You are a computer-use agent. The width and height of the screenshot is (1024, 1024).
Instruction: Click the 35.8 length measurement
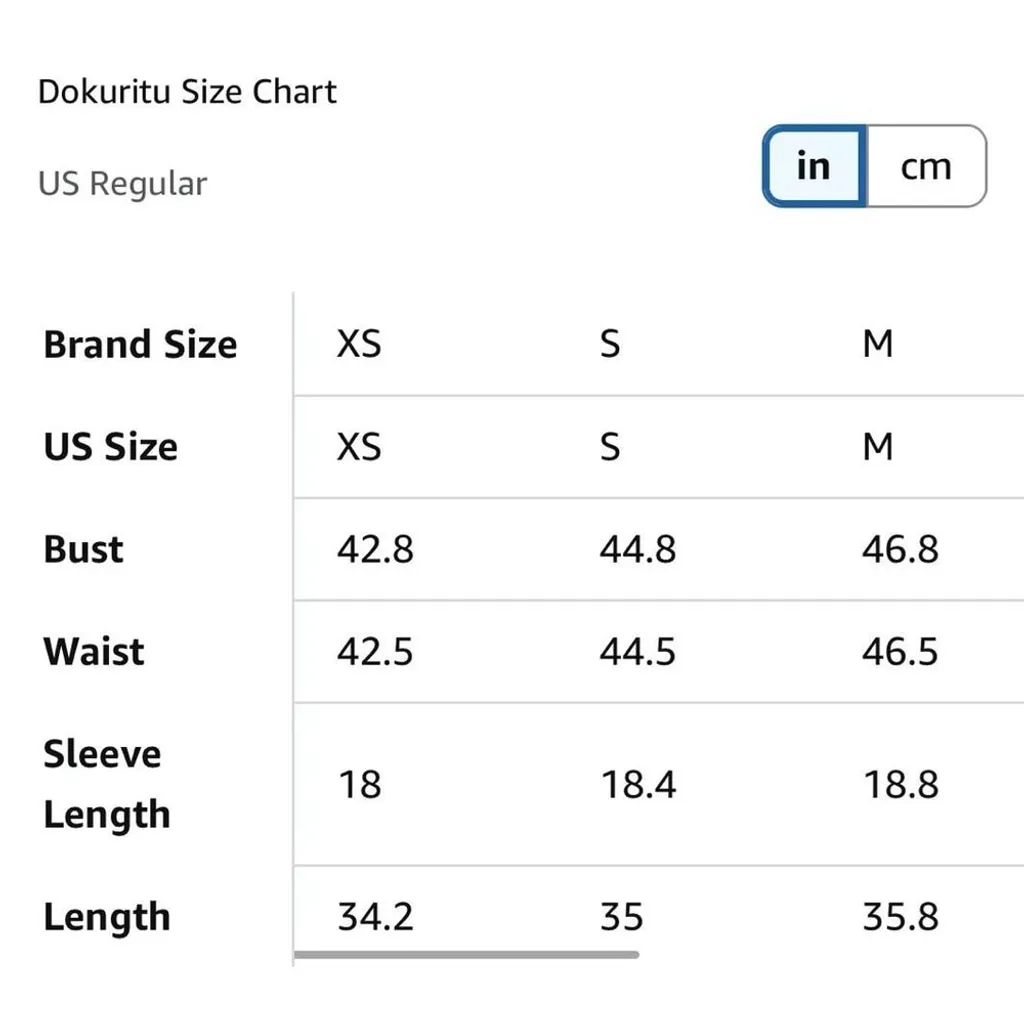900,917
